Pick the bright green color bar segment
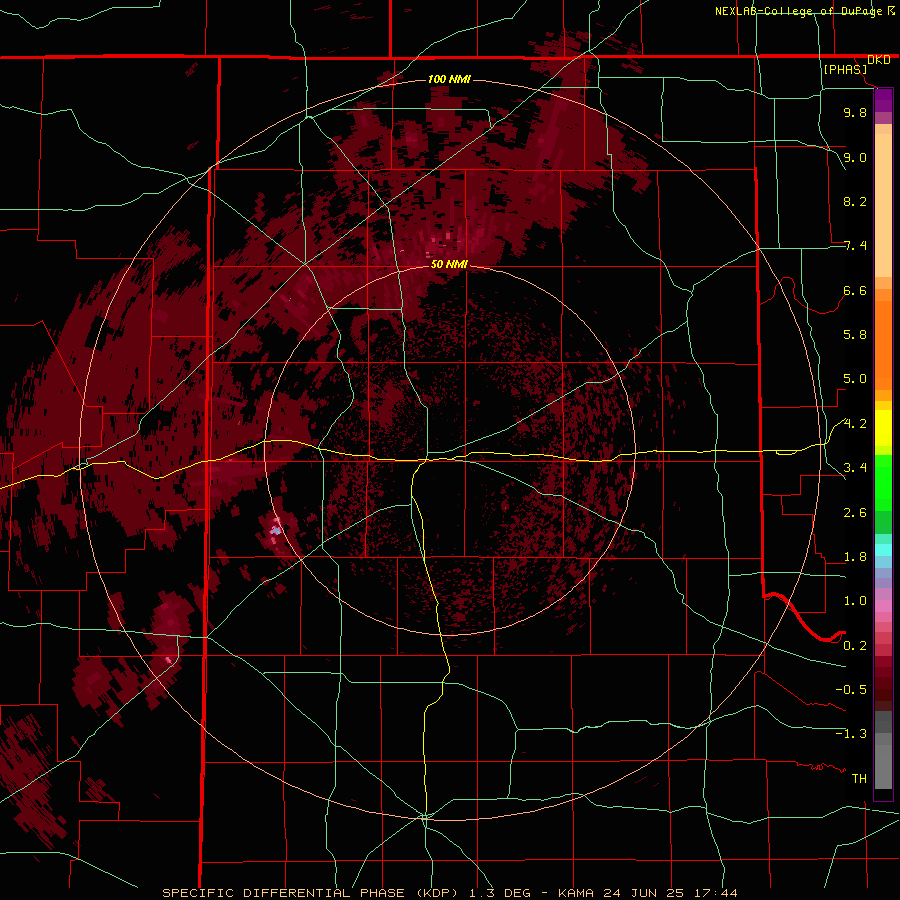Viewport: 900px width, 900px height. coord(883,483)
